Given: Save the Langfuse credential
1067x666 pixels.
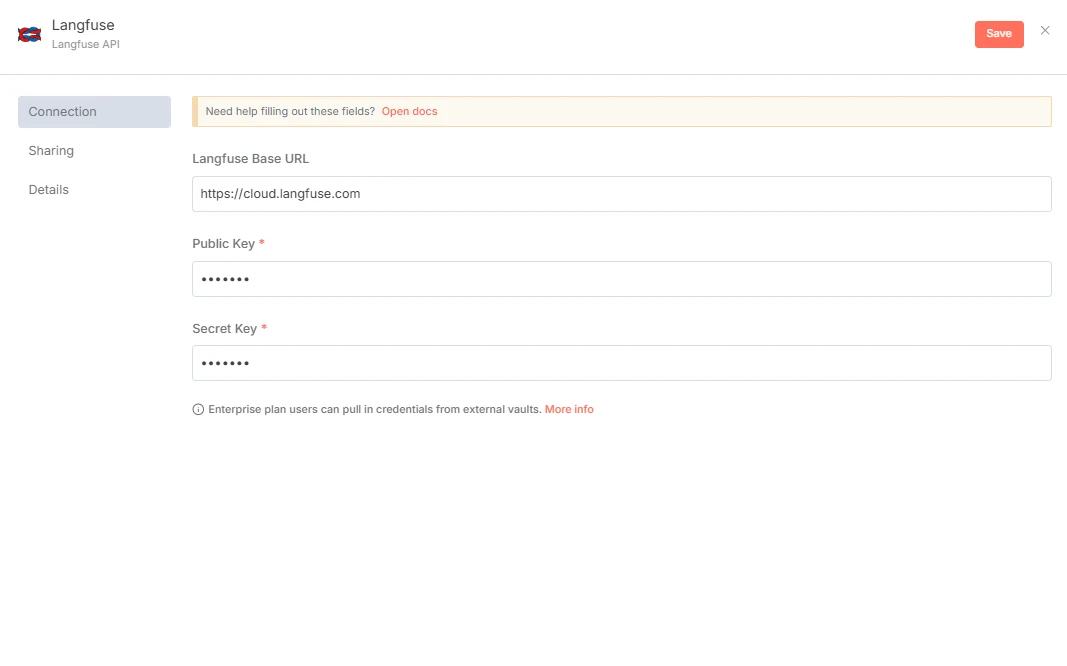Looking at the screenshot, I should (999, 34).
